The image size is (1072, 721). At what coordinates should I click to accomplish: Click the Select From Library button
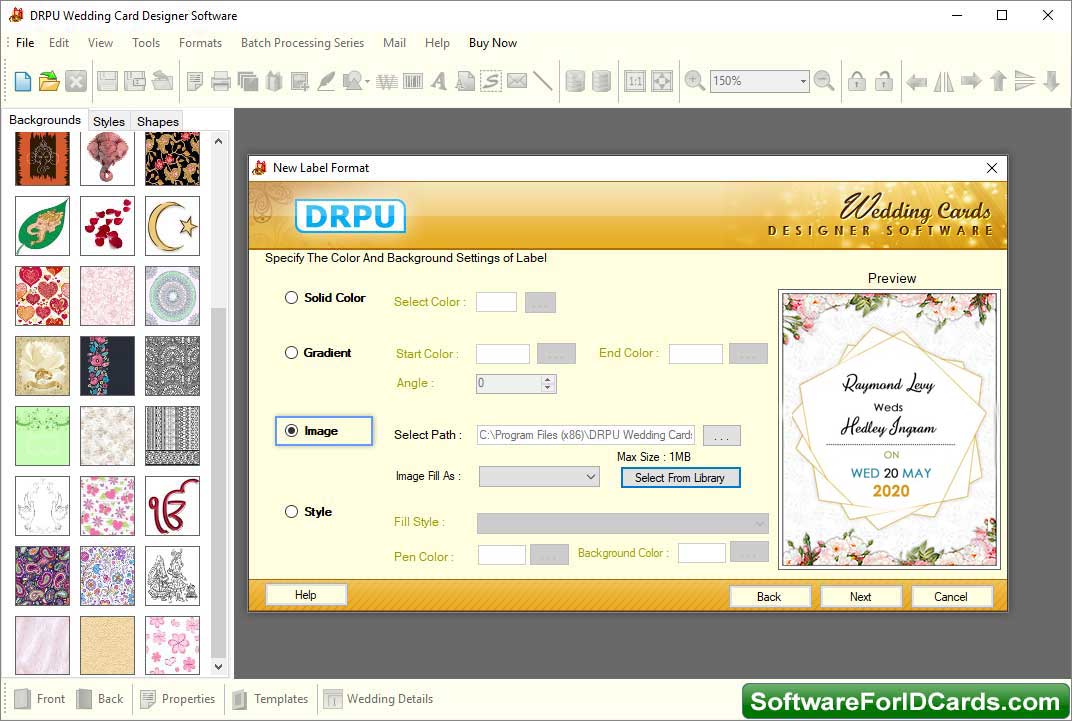pos(680,478)
